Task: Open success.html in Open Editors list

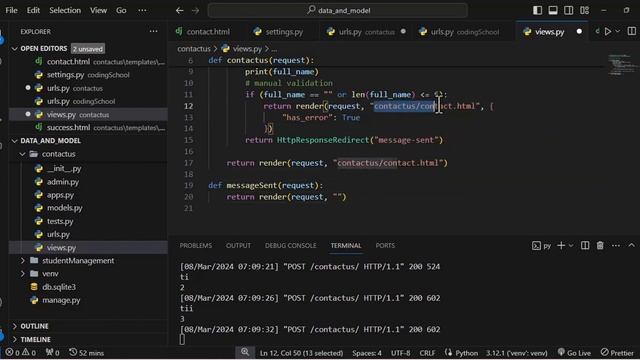Action: 88,128
